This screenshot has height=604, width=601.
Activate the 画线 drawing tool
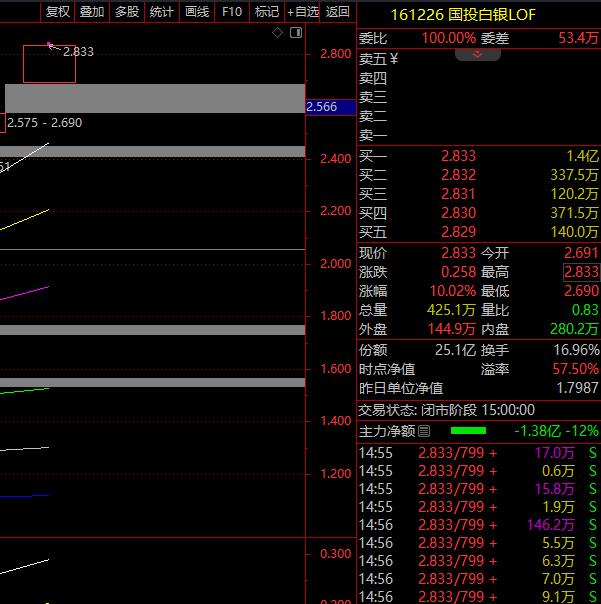click(197, 12)
